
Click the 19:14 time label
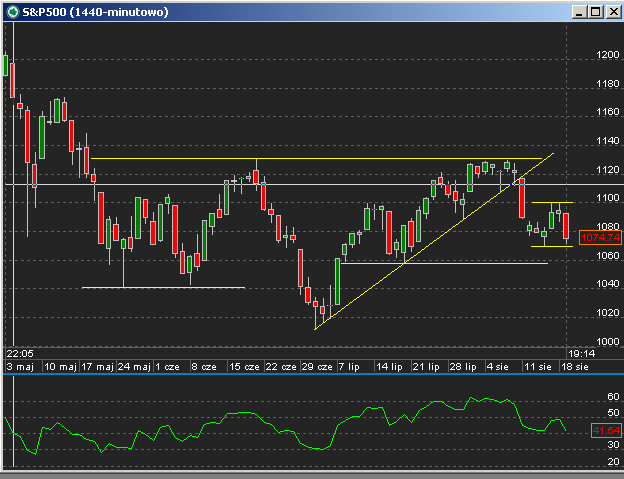tap(581, 354)
